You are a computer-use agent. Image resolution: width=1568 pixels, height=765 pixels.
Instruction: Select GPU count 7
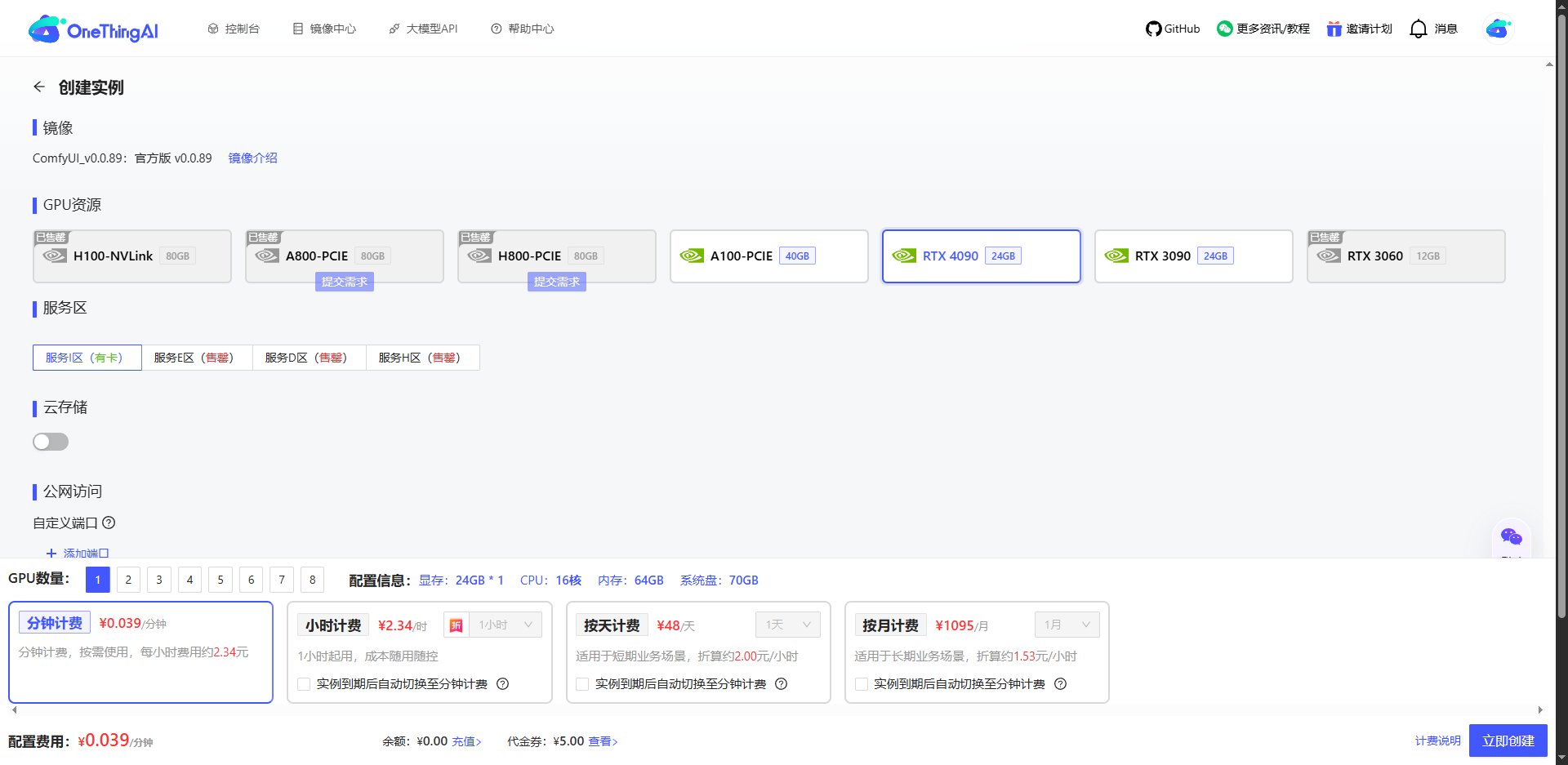pyautogui.click(x=281, y=580)
